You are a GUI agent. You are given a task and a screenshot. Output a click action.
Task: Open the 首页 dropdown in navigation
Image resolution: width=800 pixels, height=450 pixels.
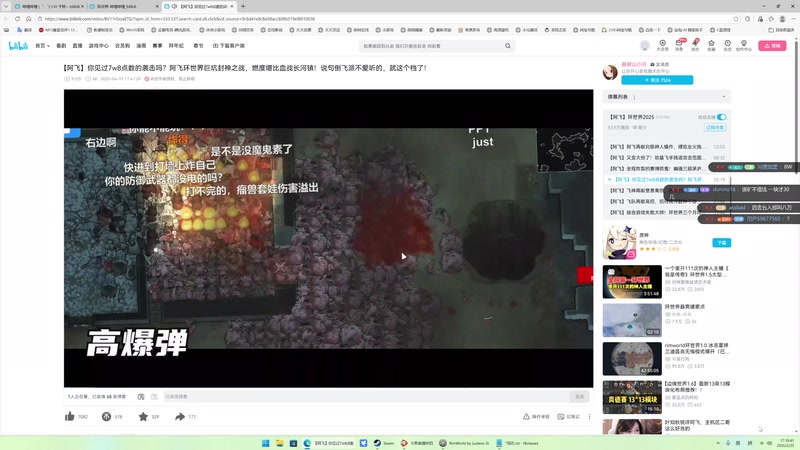42,46
